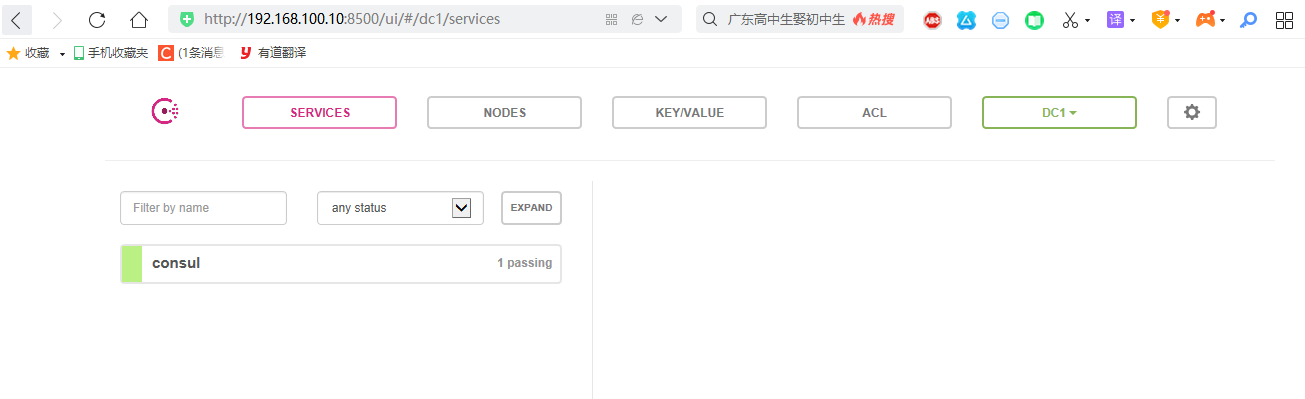This screenshot has width=1305, height=399.
Task: Expand the yen shield dropdown arrow
Action: click(x=1178, y=20)
